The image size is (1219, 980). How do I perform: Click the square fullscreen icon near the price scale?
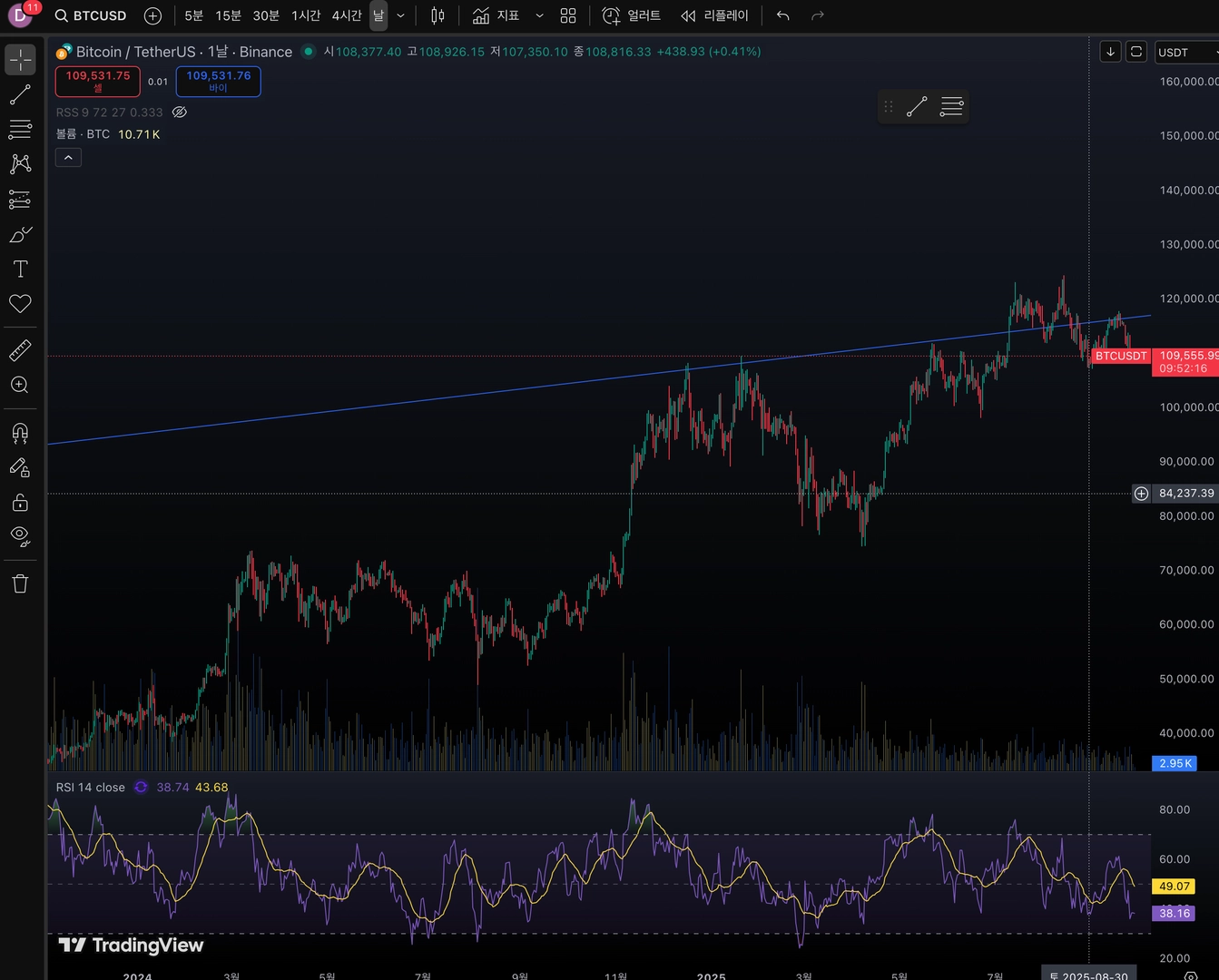click(x=1136, y=52)
